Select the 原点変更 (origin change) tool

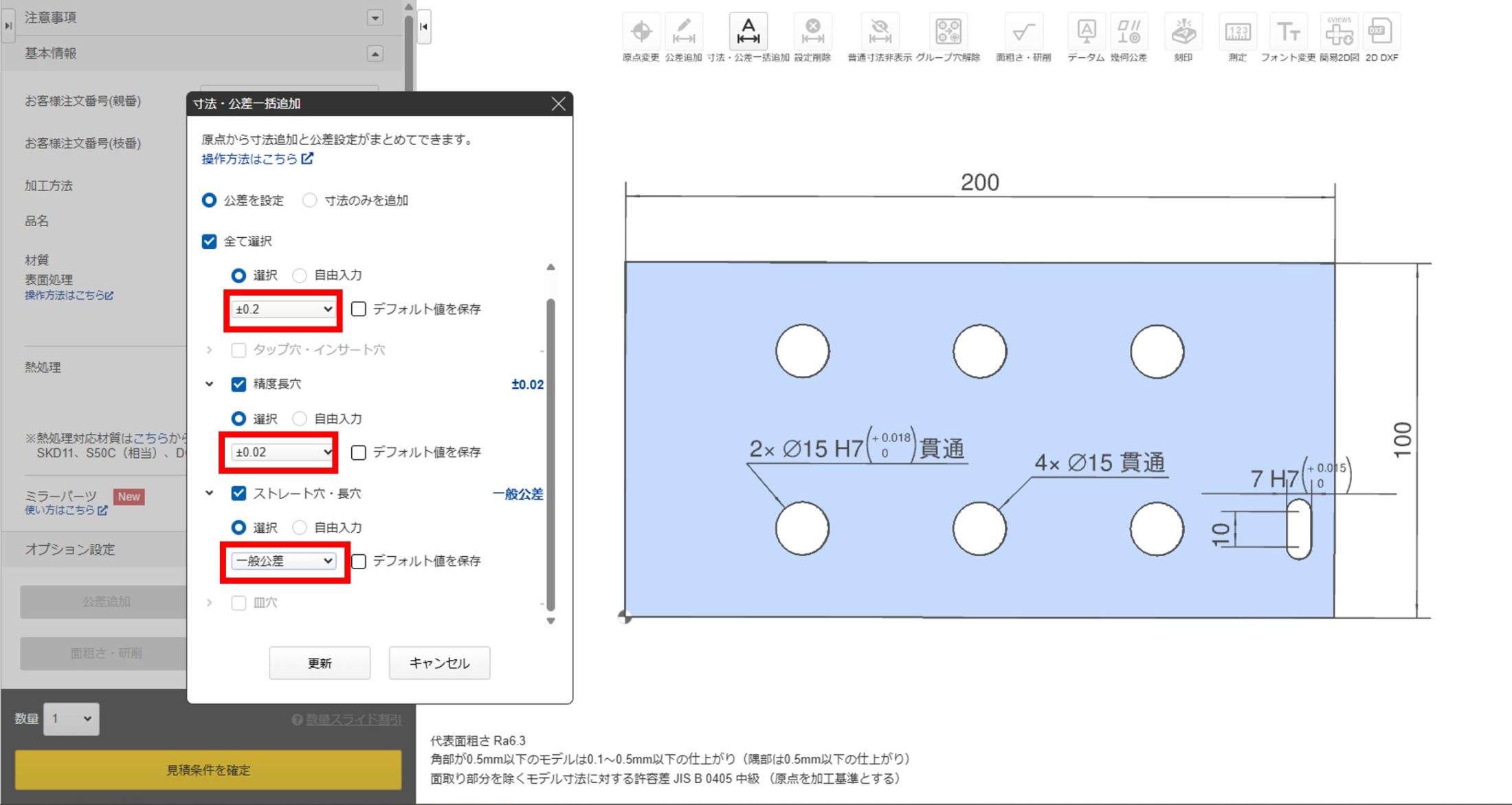coord(641,31)
